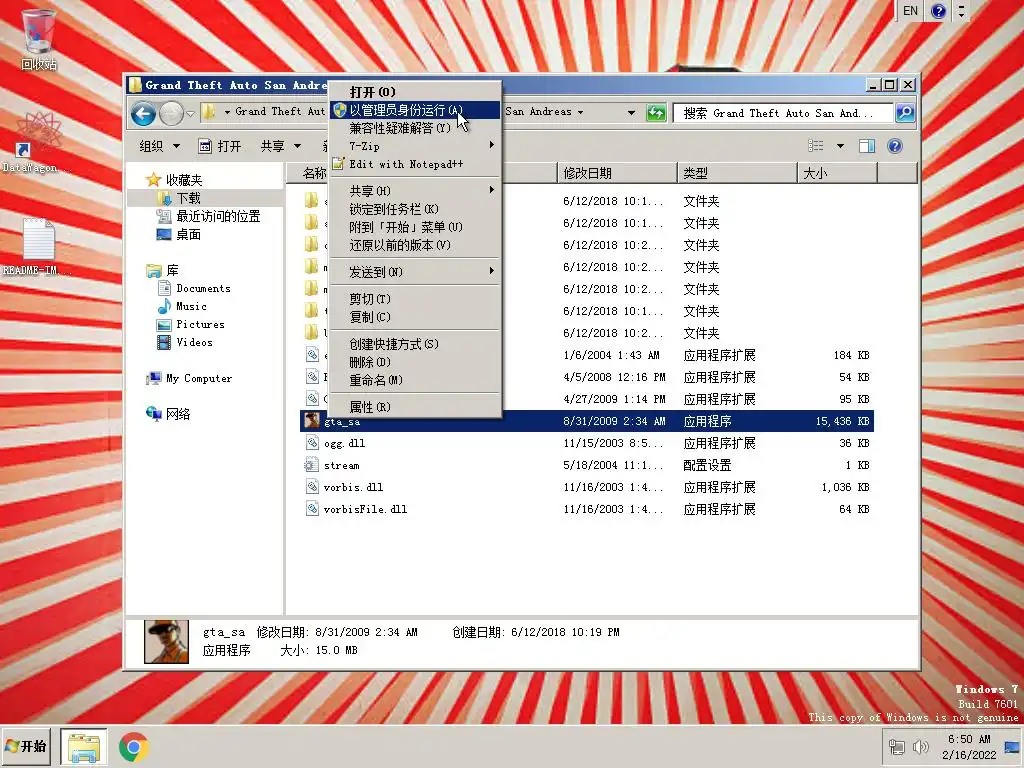
Task: Click the Start button
Action: tap(26, 746)
